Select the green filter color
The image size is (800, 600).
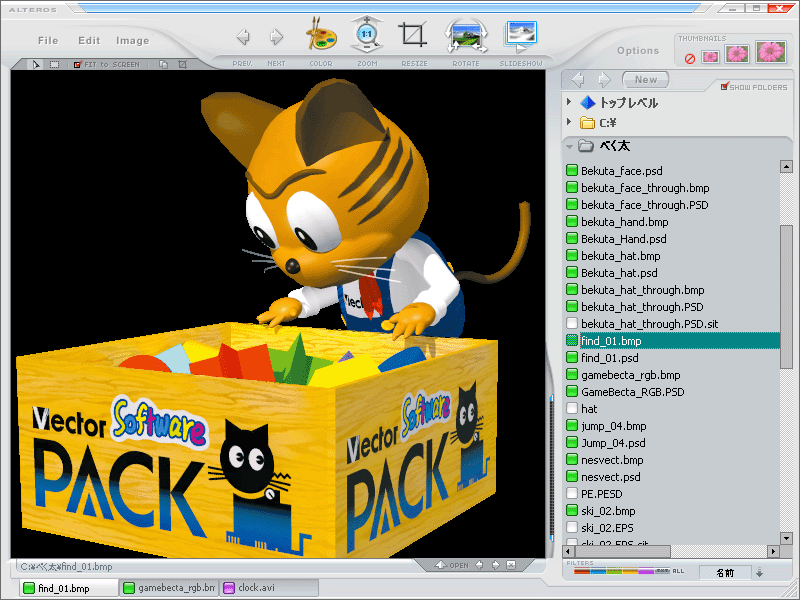pyautogui.click(x=614, y=571)
